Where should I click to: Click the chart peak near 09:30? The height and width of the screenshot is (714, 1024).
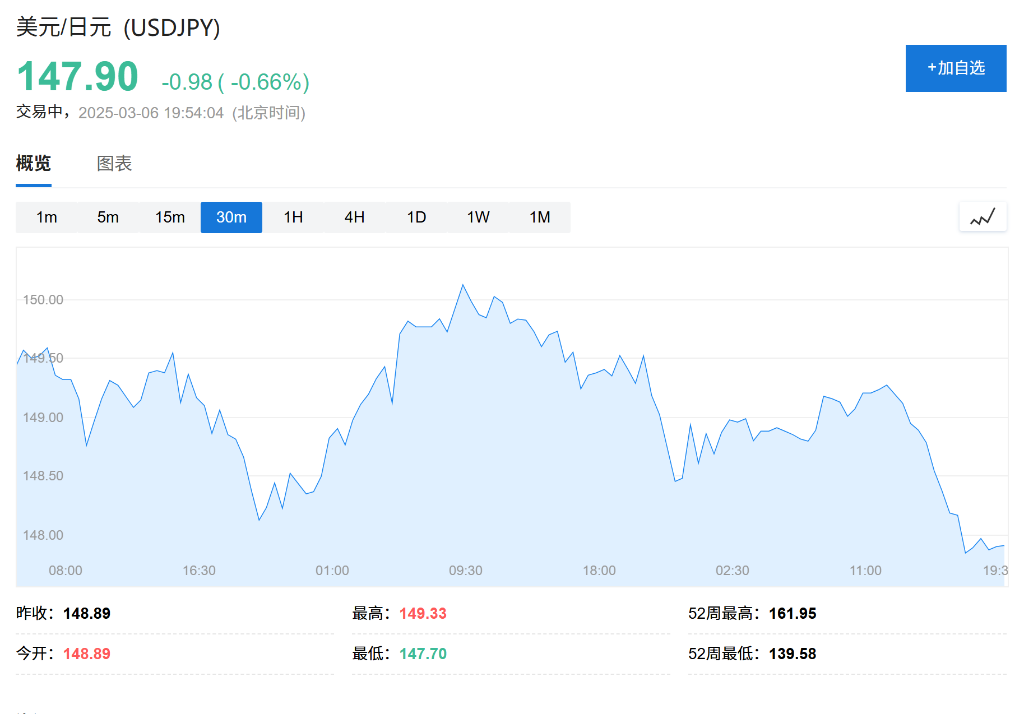pos(462,285)
